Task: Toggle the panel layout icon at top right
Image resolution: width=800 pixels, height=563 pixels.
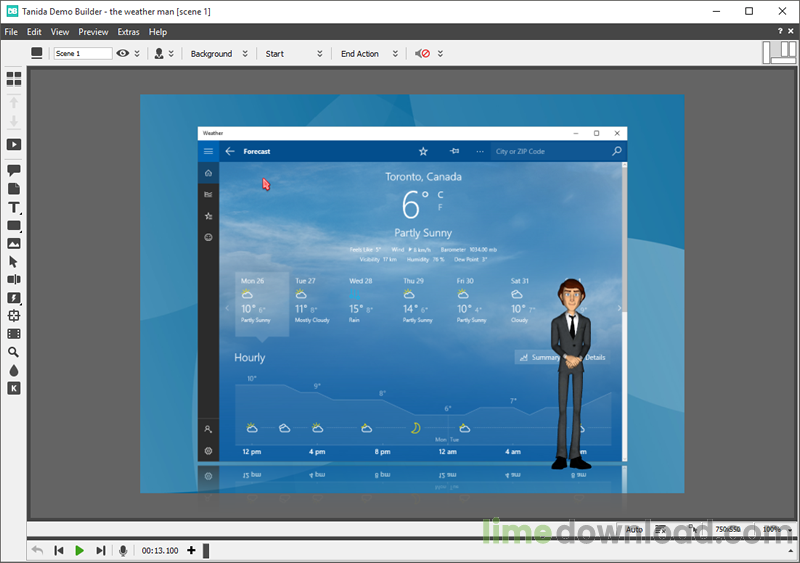Action: click(x=779, y=52)
